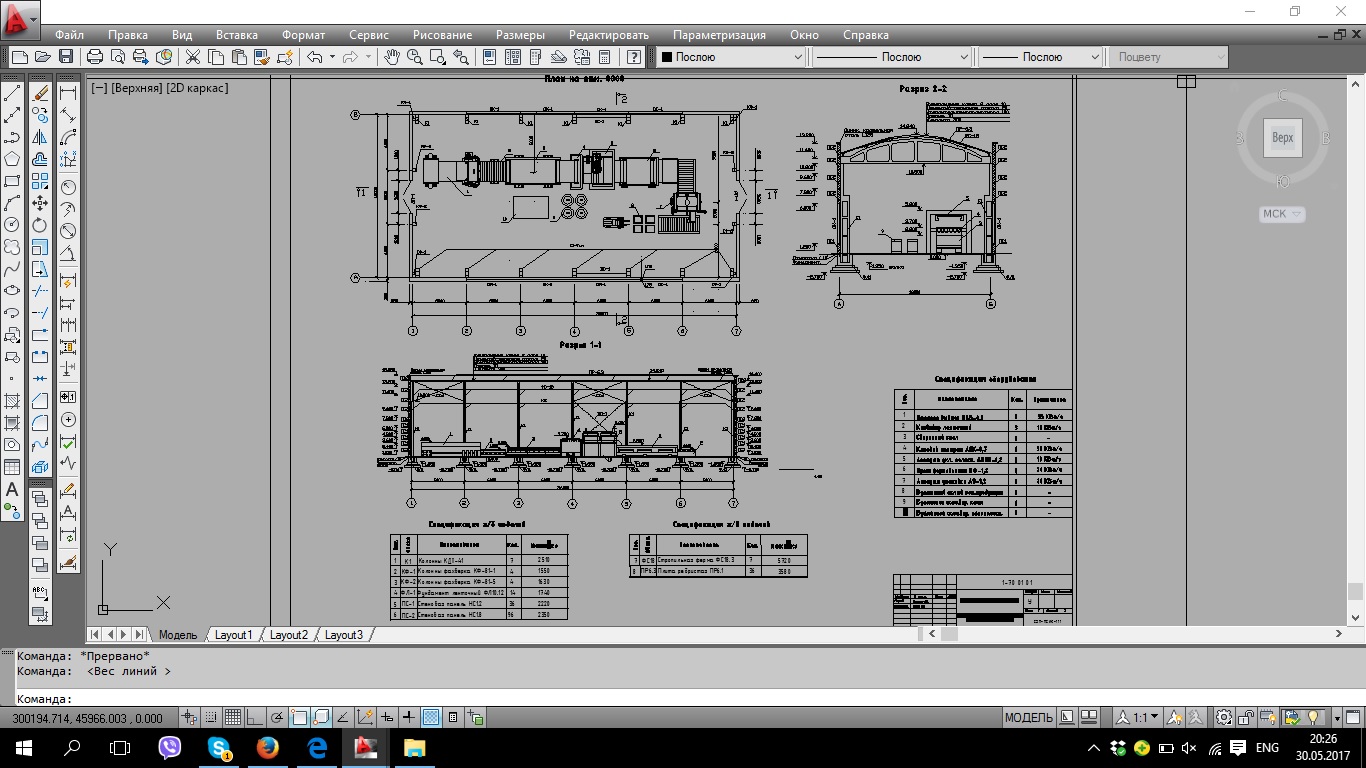The width and height of the screenshot is (1366, 768).
Task: Toggle Ortho mode in status bar
Action: [x=254, y=717]
